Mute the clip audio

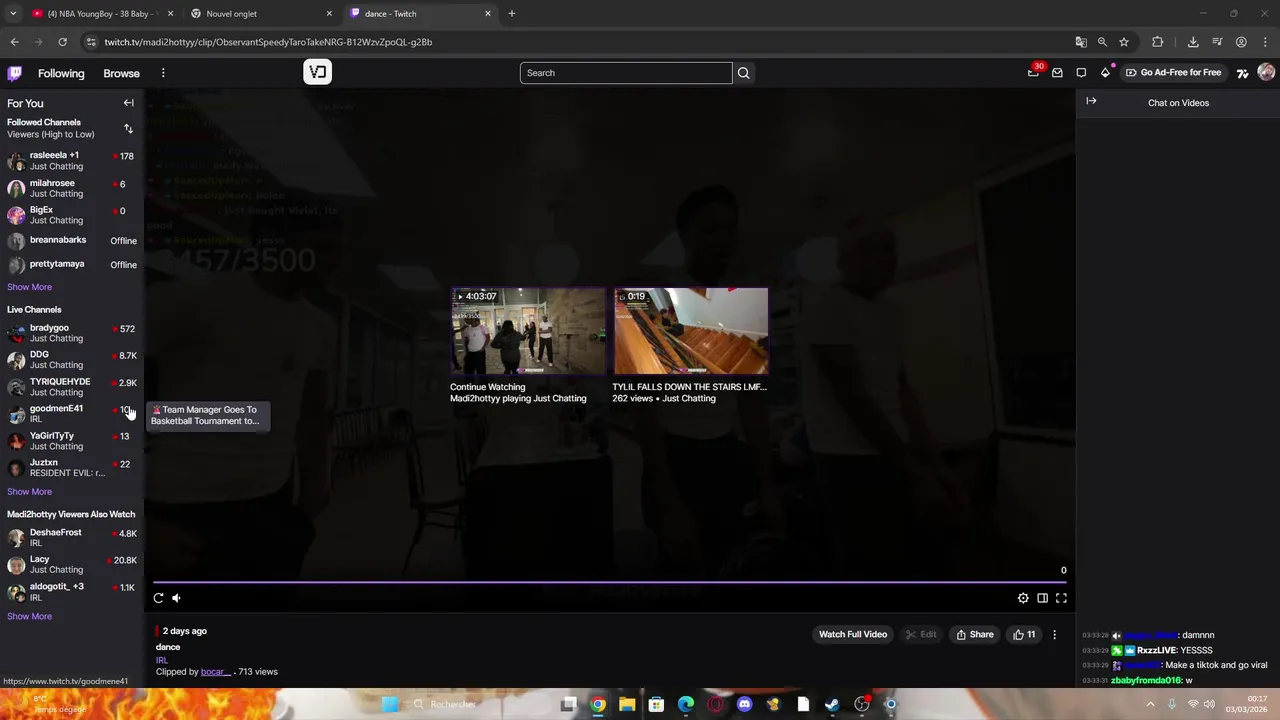point(176,598)
